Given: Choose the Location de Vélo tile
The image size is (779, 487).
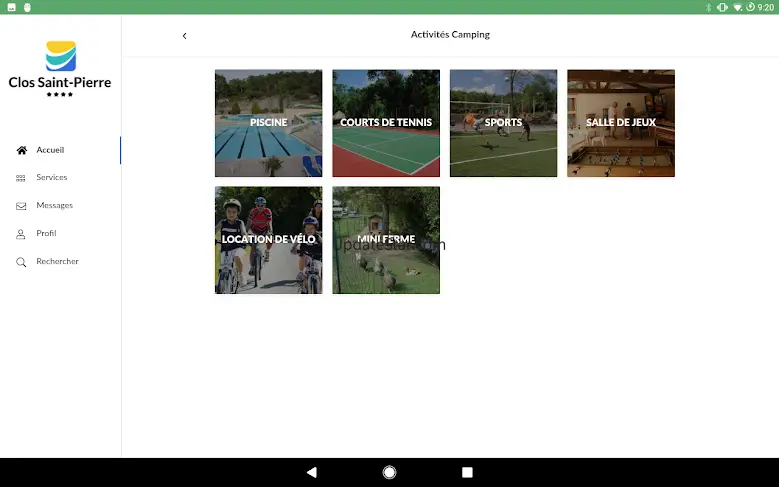Looking at the screenshot, I should click(268, 240).
